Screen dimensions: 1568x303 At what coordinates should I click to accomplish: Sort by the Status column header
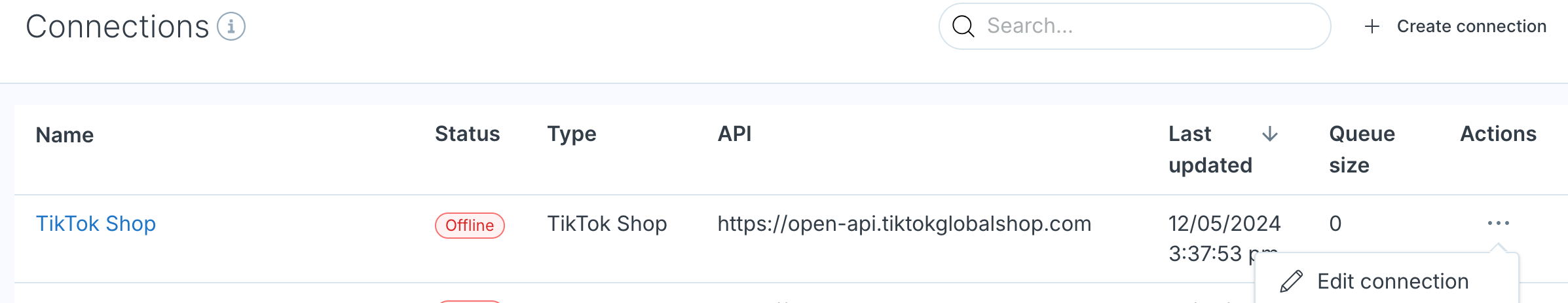468,134
